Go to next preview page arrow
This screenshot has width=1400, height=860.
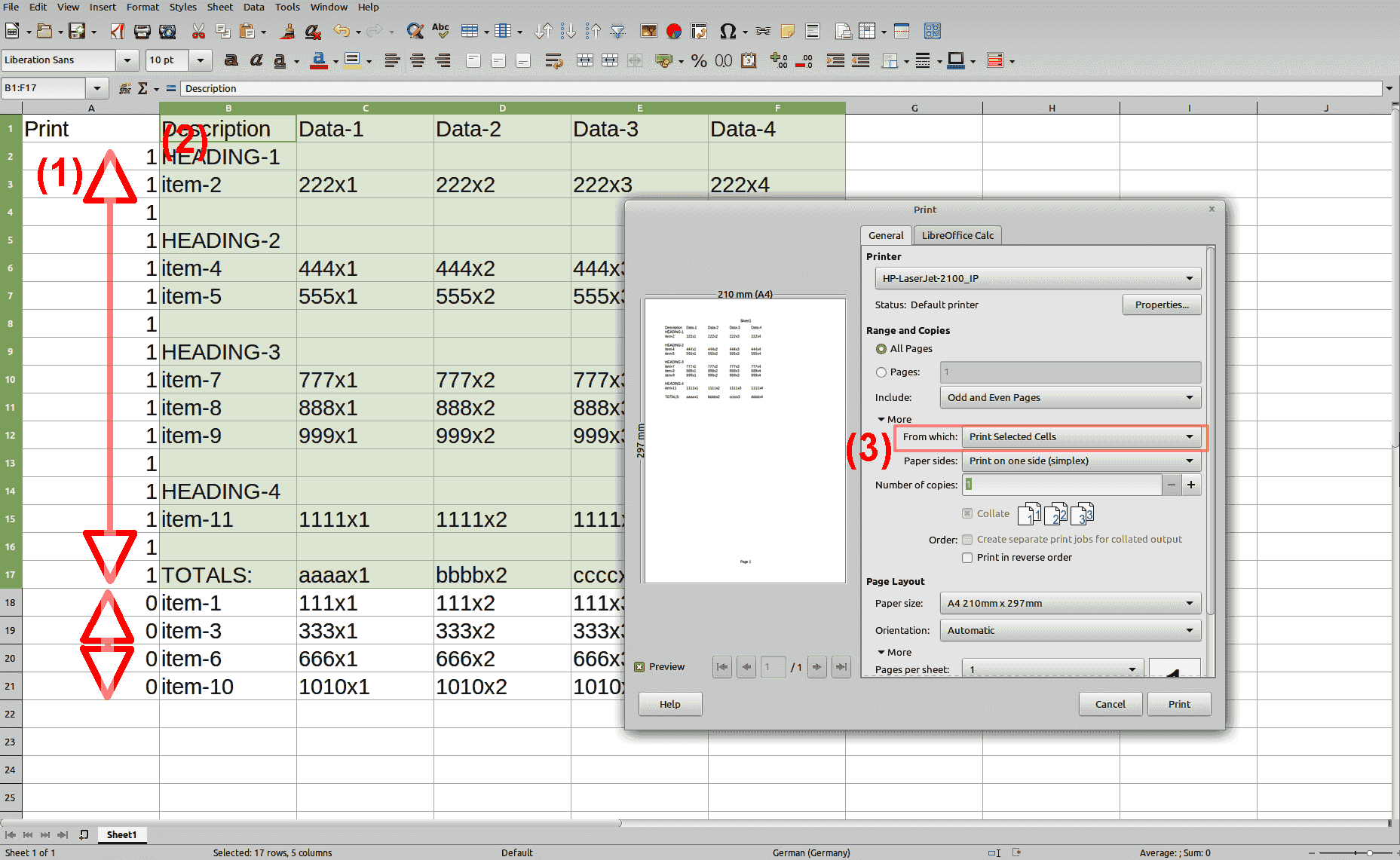pos(817,667)
